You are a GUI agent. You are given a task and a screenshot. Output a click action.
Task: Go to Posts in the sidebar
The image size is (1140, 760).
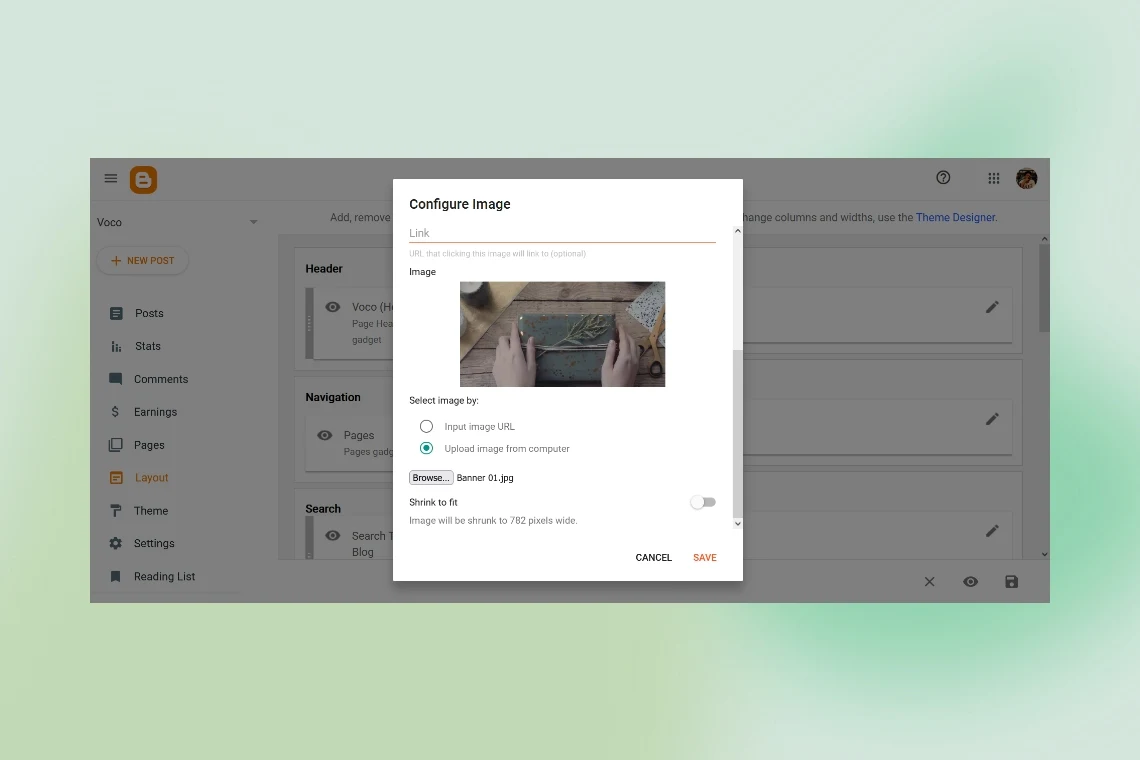point(149,313)
